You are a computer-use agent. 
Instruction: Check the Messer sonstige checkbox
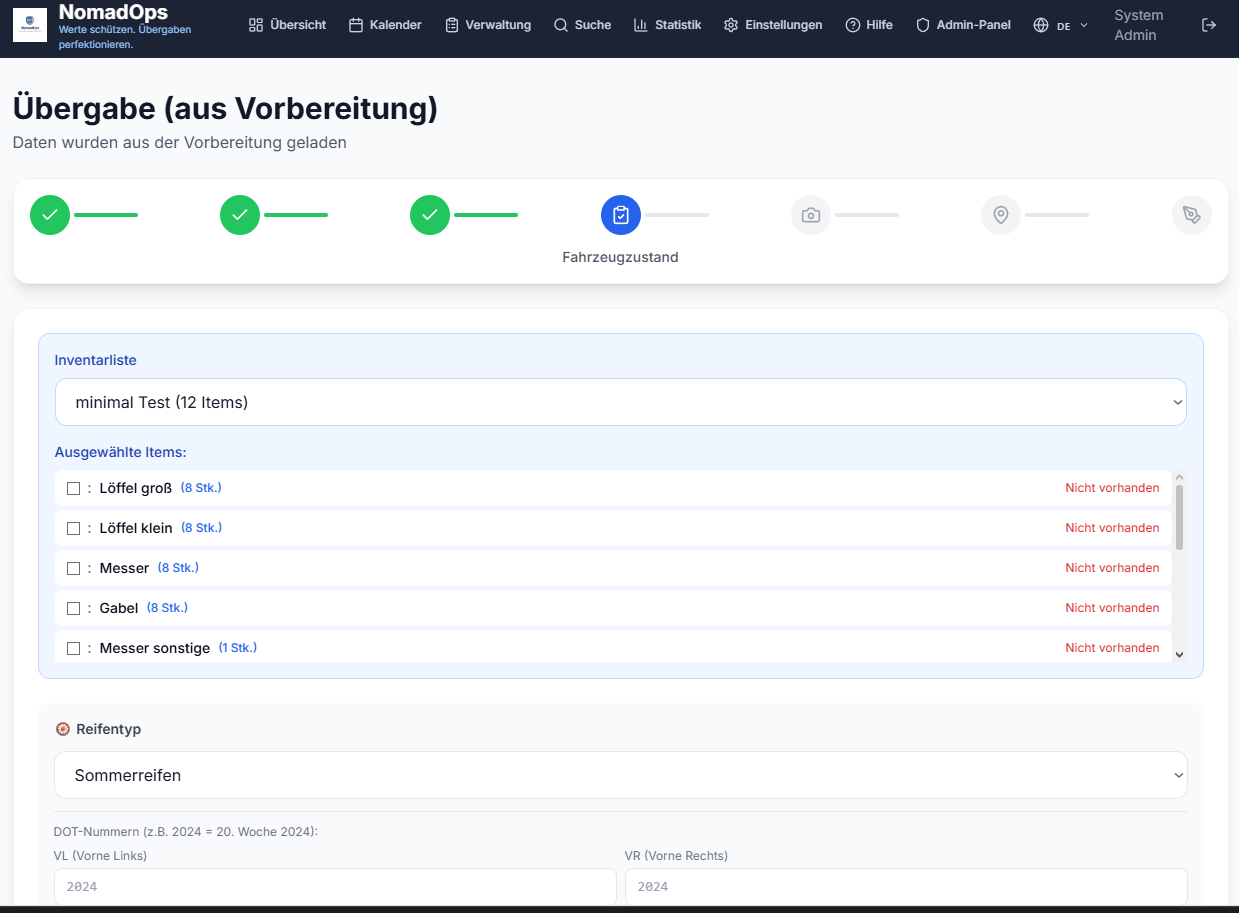(x=73, y=648)
